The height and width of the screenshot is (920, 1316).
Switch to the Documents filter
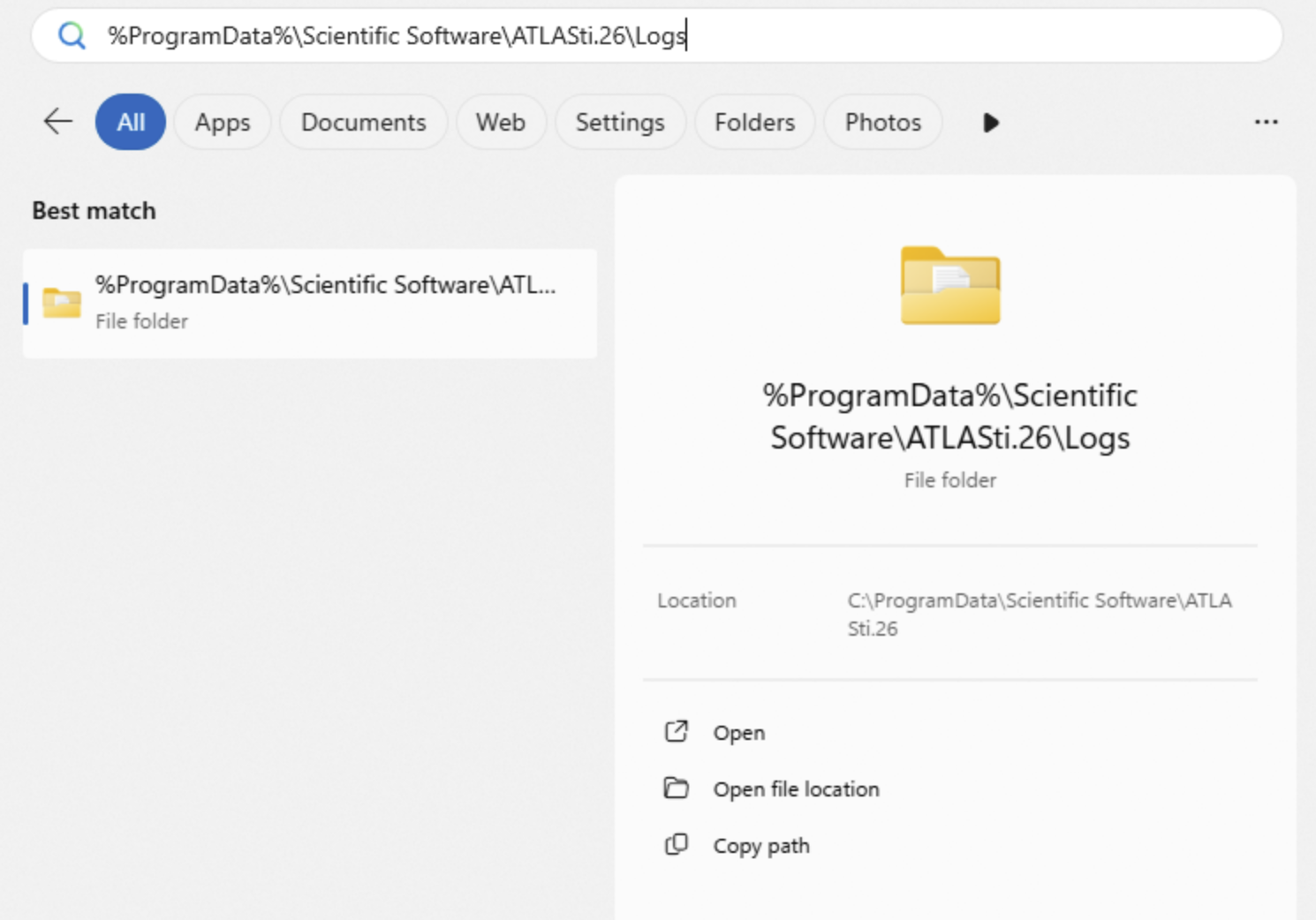[x=364, y=122]
